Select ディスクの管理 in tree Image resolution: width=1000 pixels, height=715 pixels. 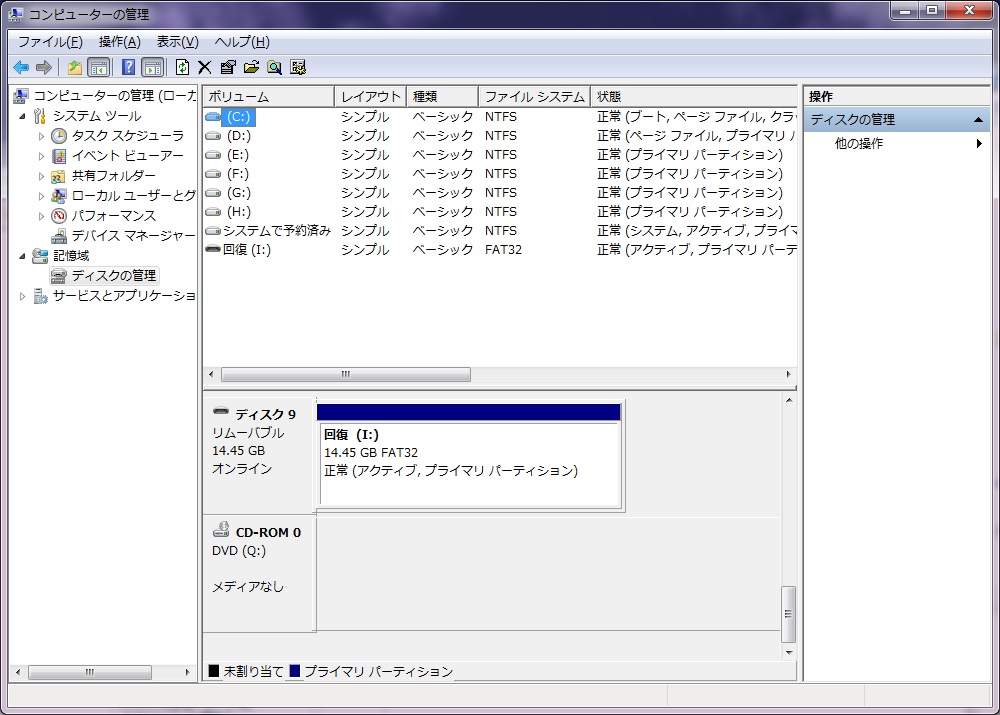114,276
